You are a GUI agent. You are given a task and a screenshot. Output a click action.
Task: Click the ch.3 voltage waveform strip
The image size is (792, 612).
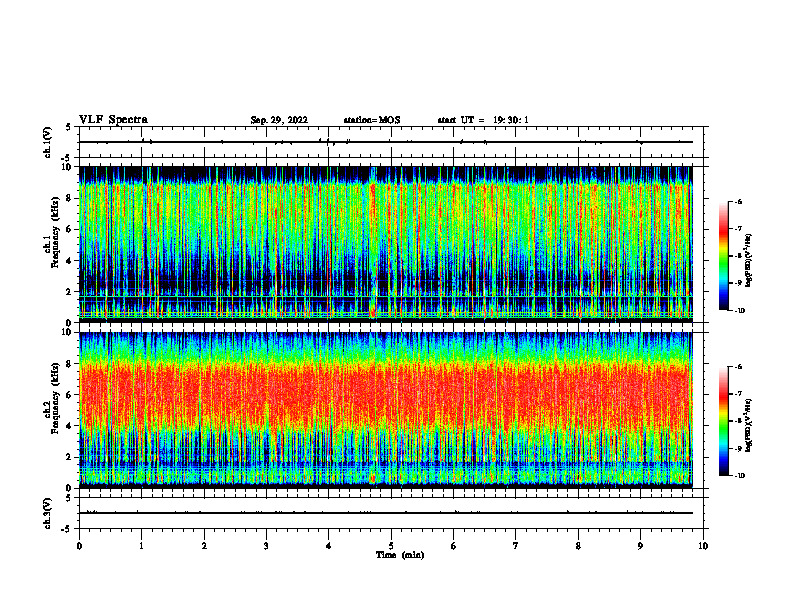tap(391, 513)
